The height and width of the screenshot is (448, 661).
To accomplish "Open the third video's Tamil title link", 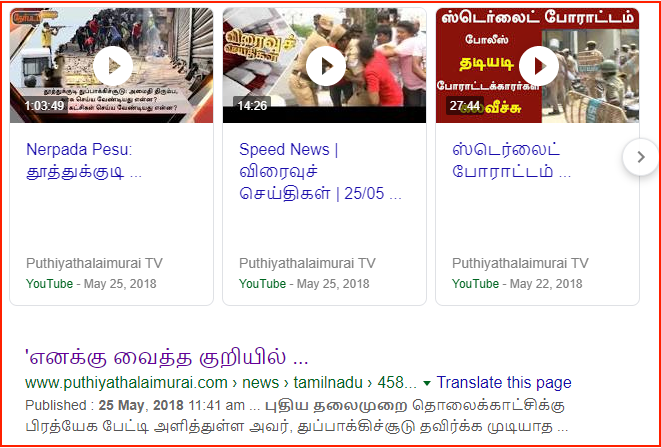I will (x=512, y=161).
